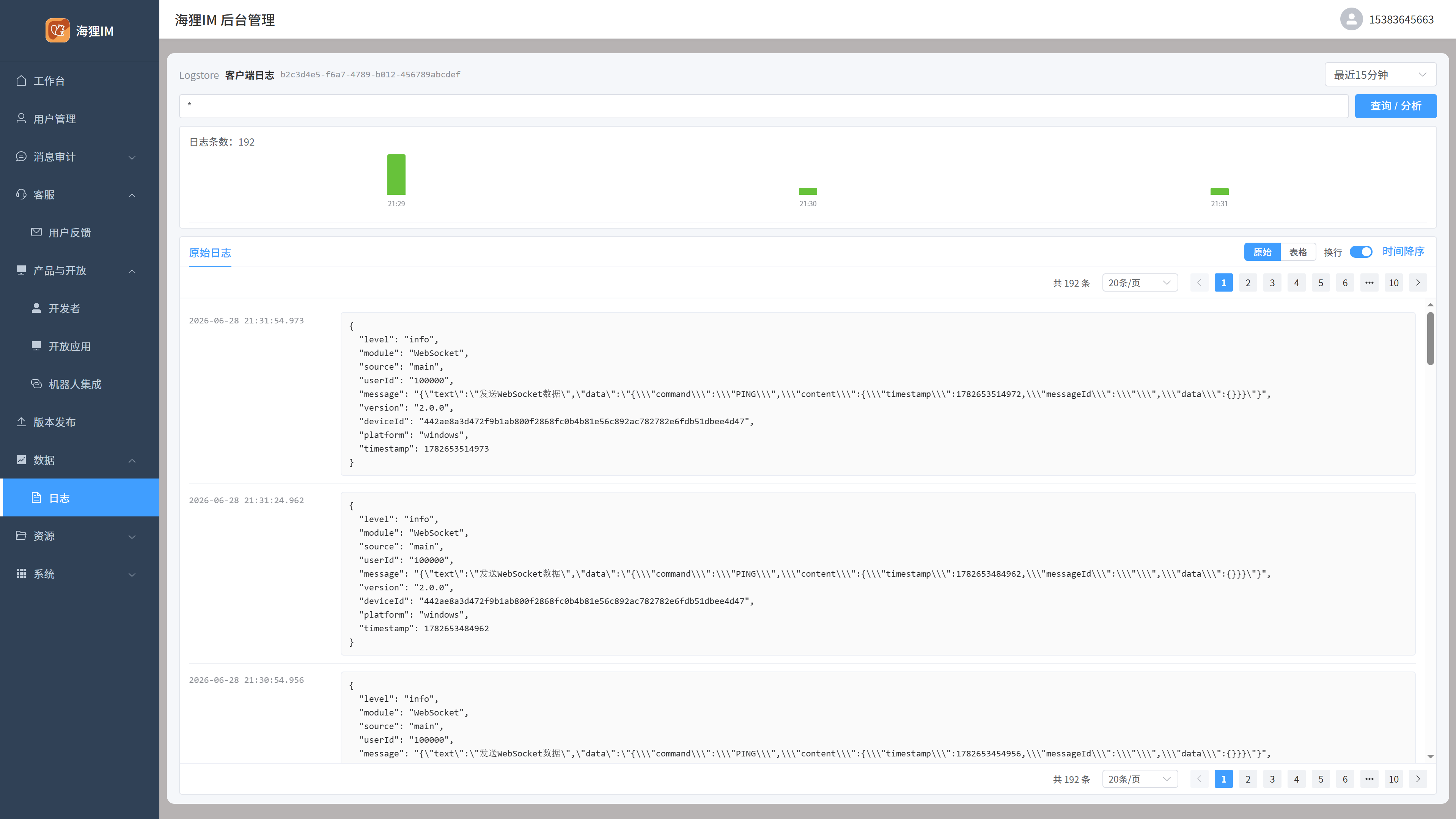Screen dimensions: 1456x819
Task: Toggle the 换行 line-wrap switch
Action: click(1361, 252)
